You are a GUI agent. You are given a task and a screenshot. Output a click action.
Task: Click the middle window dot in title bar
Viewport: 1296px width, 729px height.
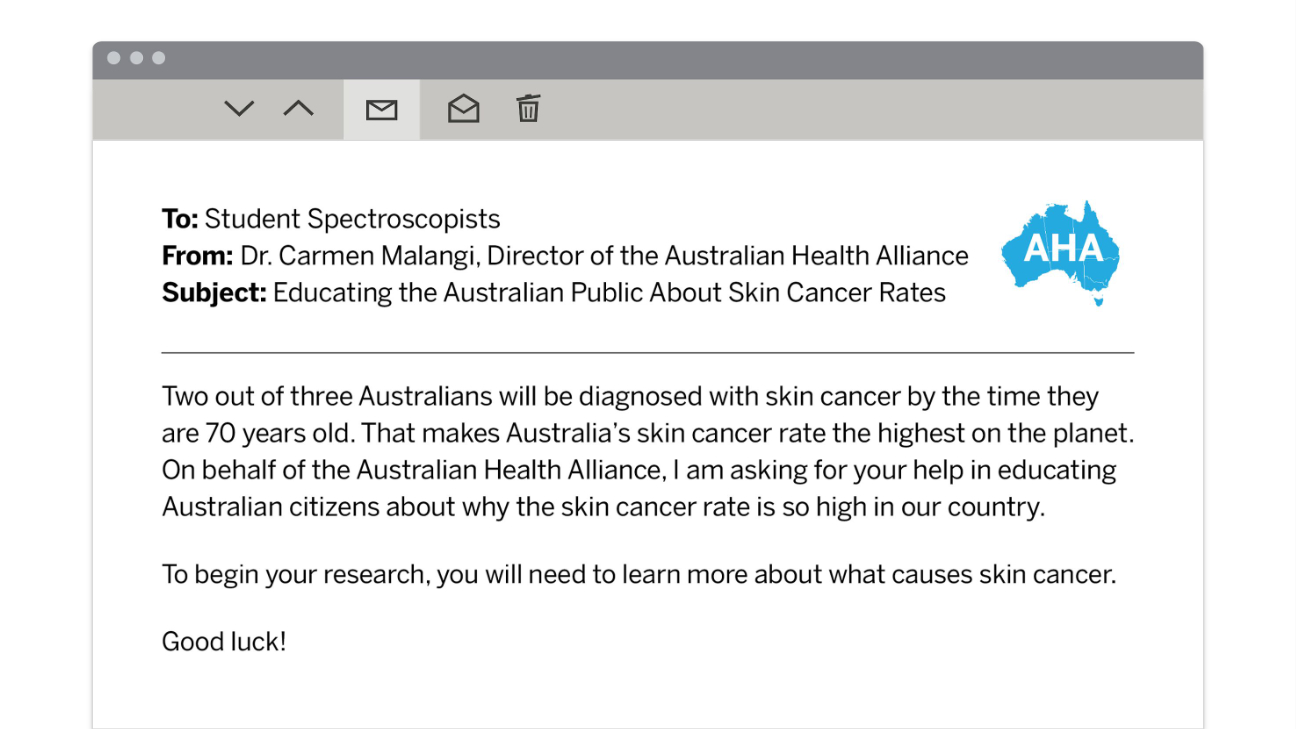(136, 58)
